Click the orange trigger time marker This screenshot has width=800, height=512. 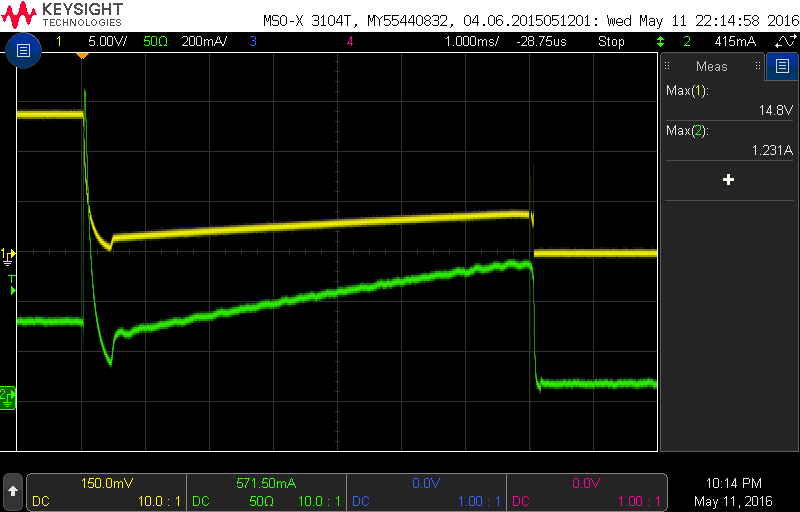82,55
